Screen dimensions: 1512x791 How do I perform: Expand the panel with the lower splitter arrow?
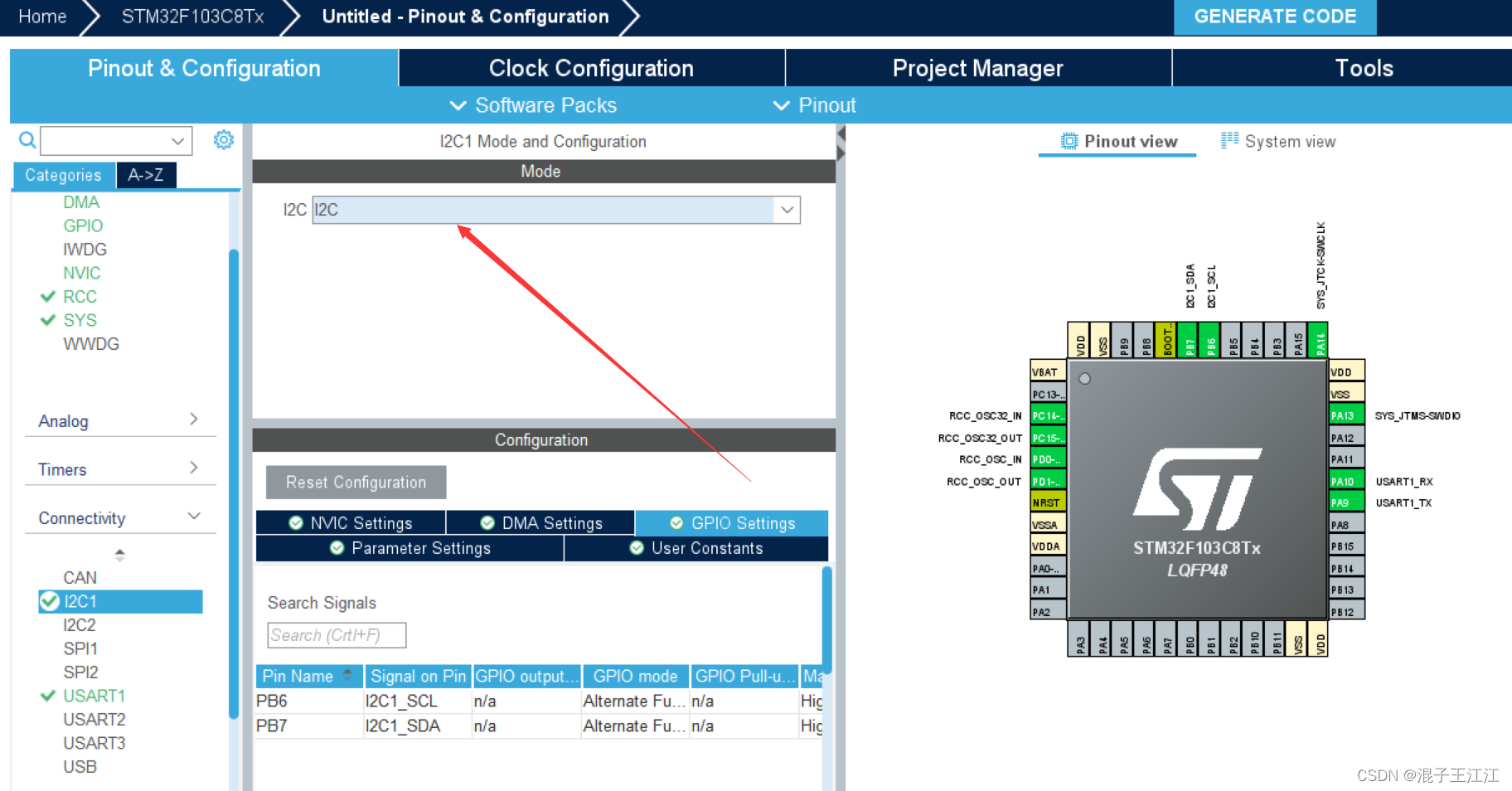[x=841, y=153]
